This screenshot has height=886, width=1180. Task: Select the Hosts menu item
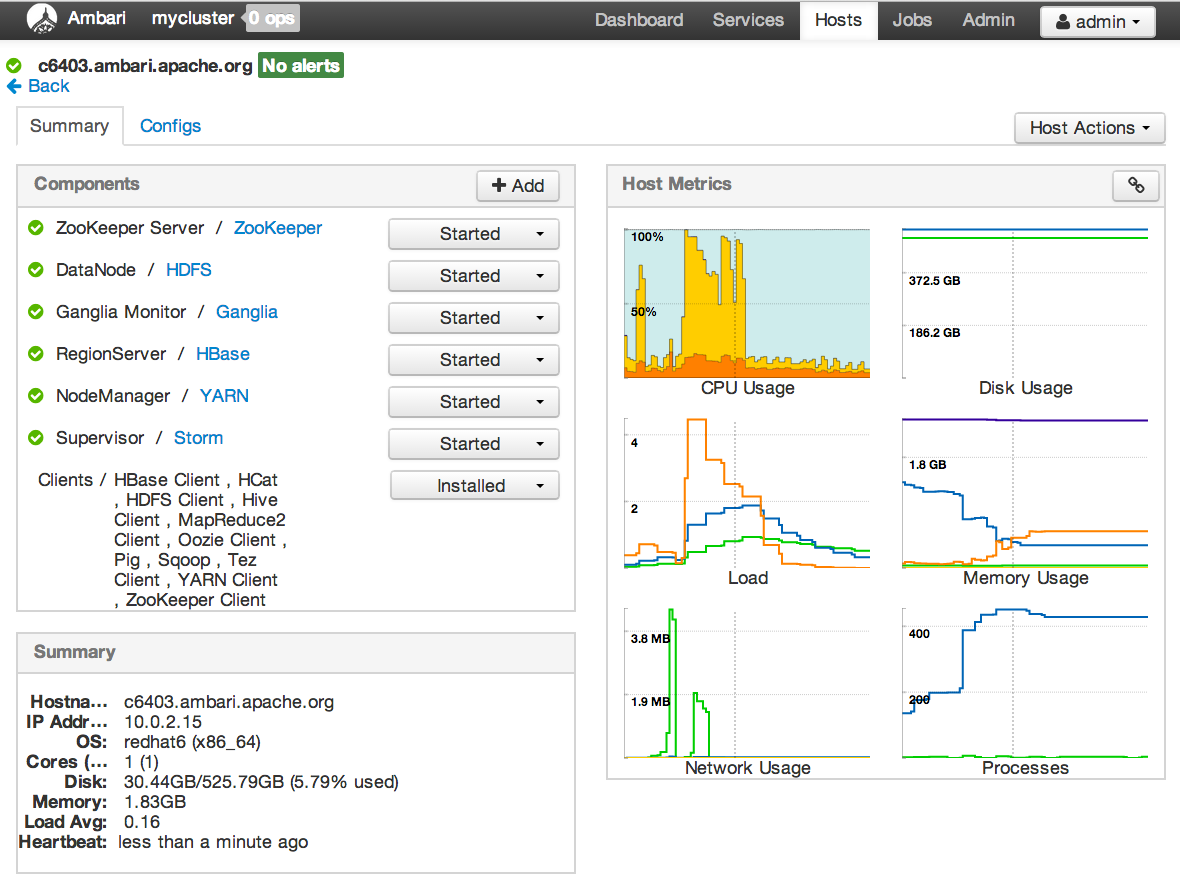coord(838,20)
